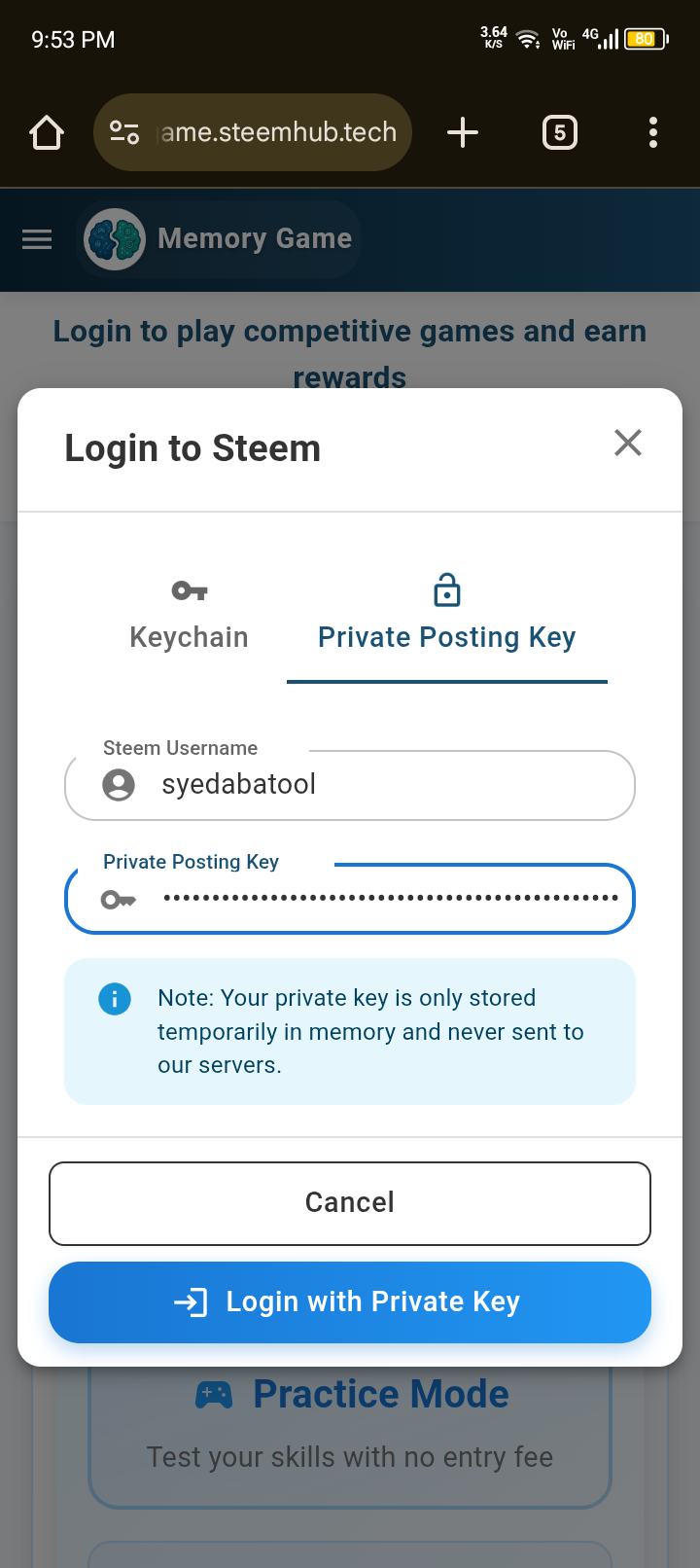Select the Private Posting Key tab

pos(447,617)
